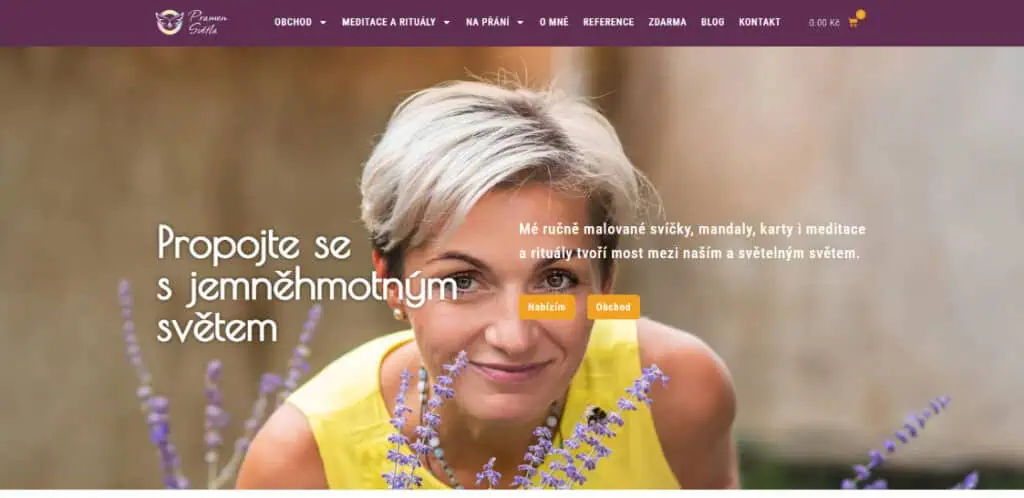
Task: Click the Pramen Světla owl logo
Action: (191, 22)
